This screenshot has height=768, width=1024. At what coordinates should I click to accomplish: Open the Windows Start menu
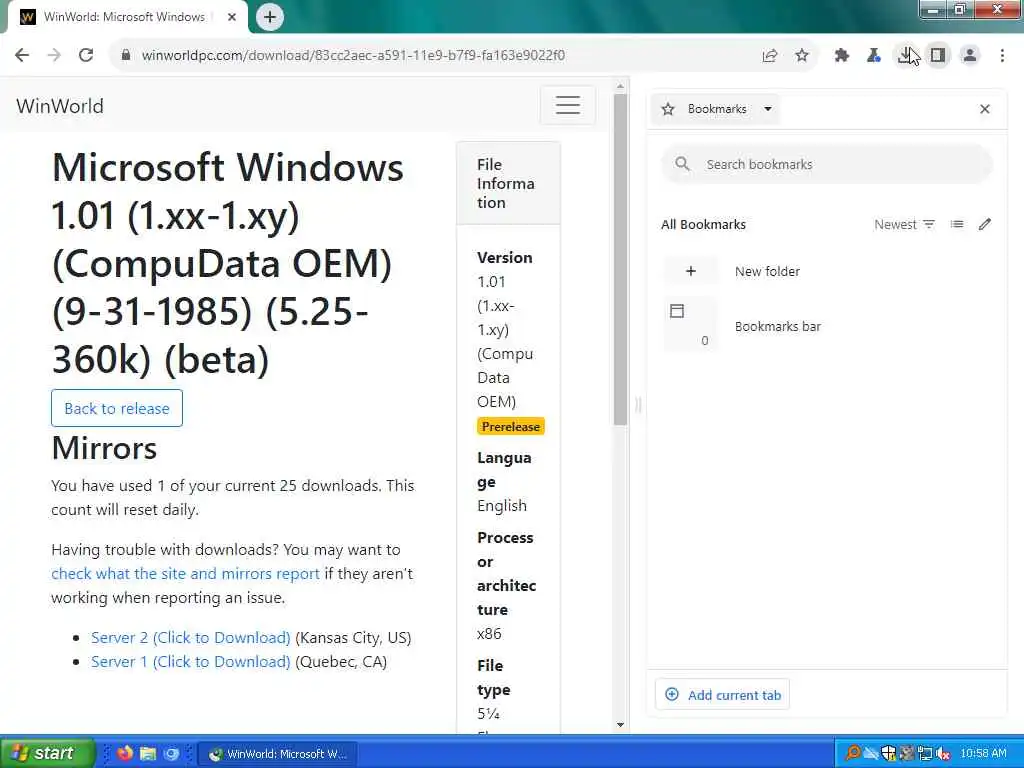[48, 753]
